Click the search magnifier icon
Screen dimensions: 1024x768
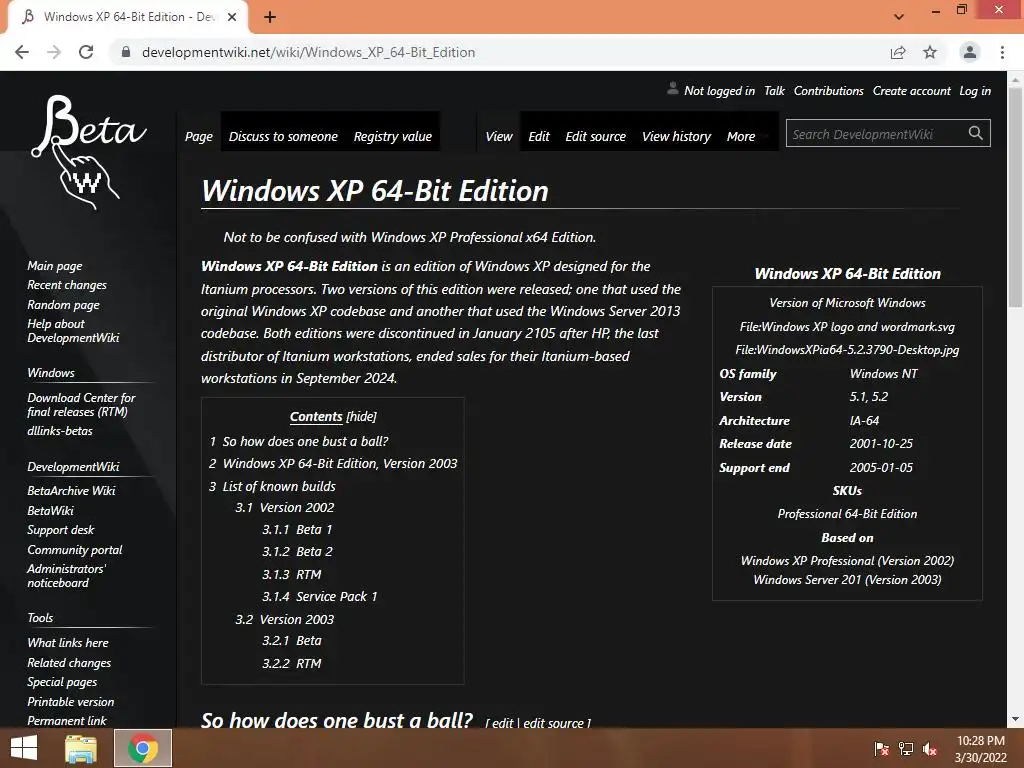(976, 133)
